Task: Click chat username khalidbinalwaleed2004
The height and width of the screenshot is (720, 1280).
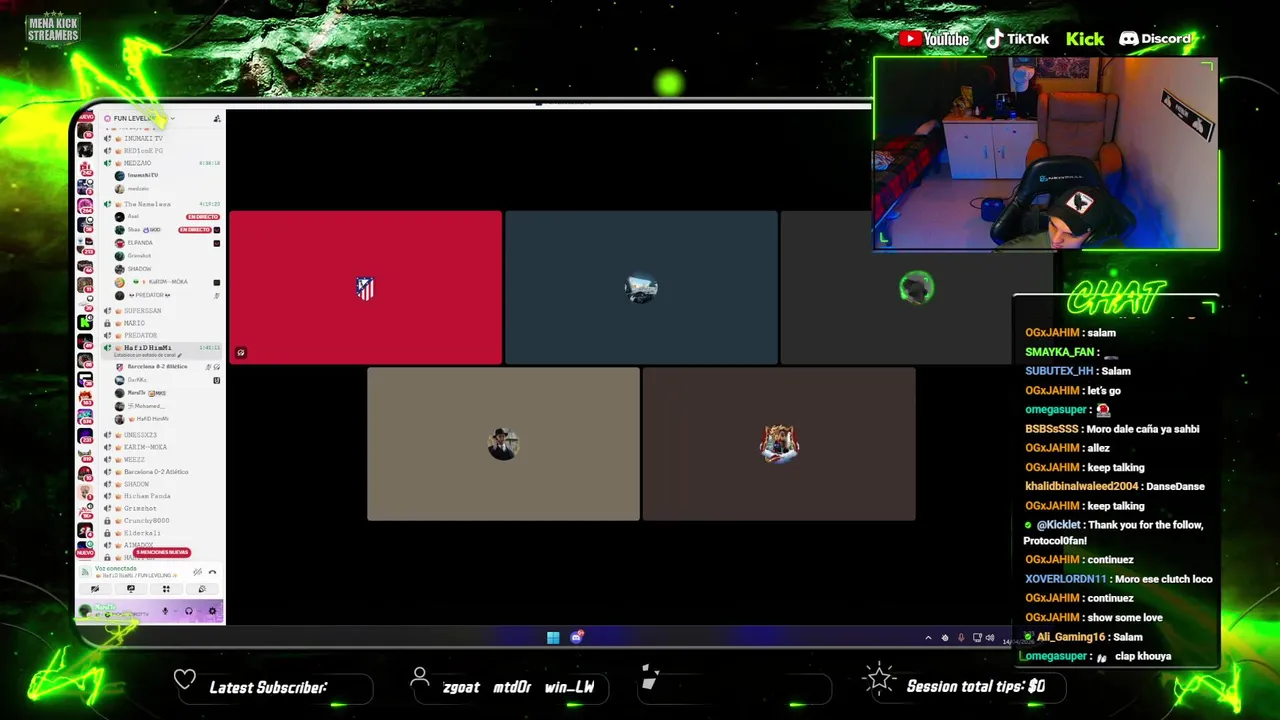Action: [1081, 486]
